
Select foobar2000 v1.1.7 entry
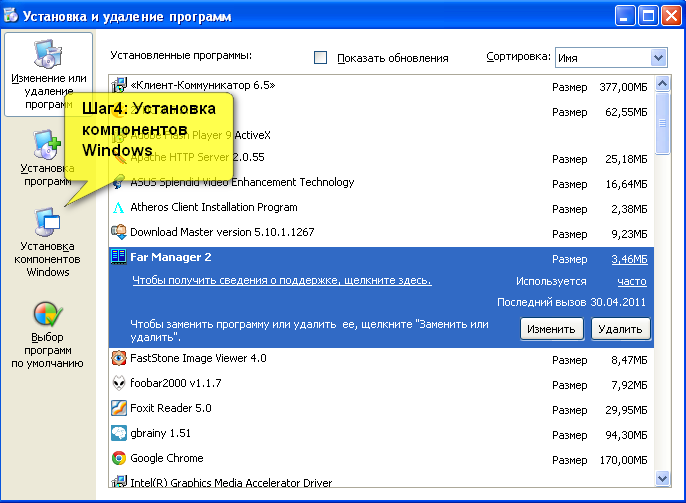click(381, 384)
